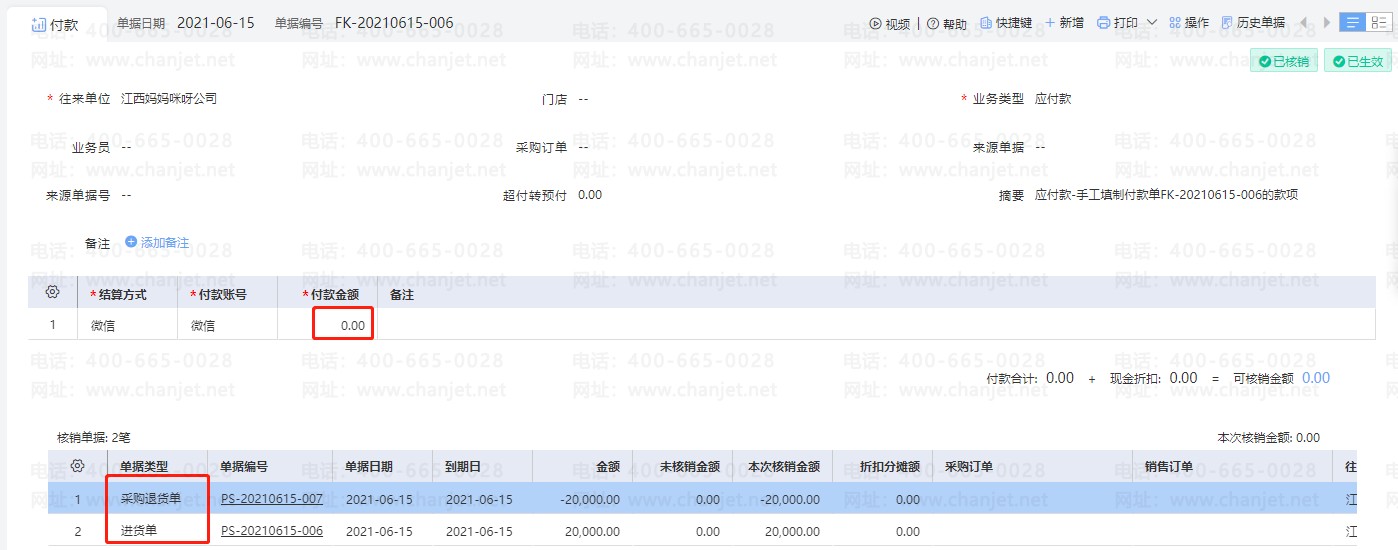The width and height of the screenshot is (1398, 550).
Task: Click the 单据日期 value 2021-06-15 in header
Action: tap(215, 22)
